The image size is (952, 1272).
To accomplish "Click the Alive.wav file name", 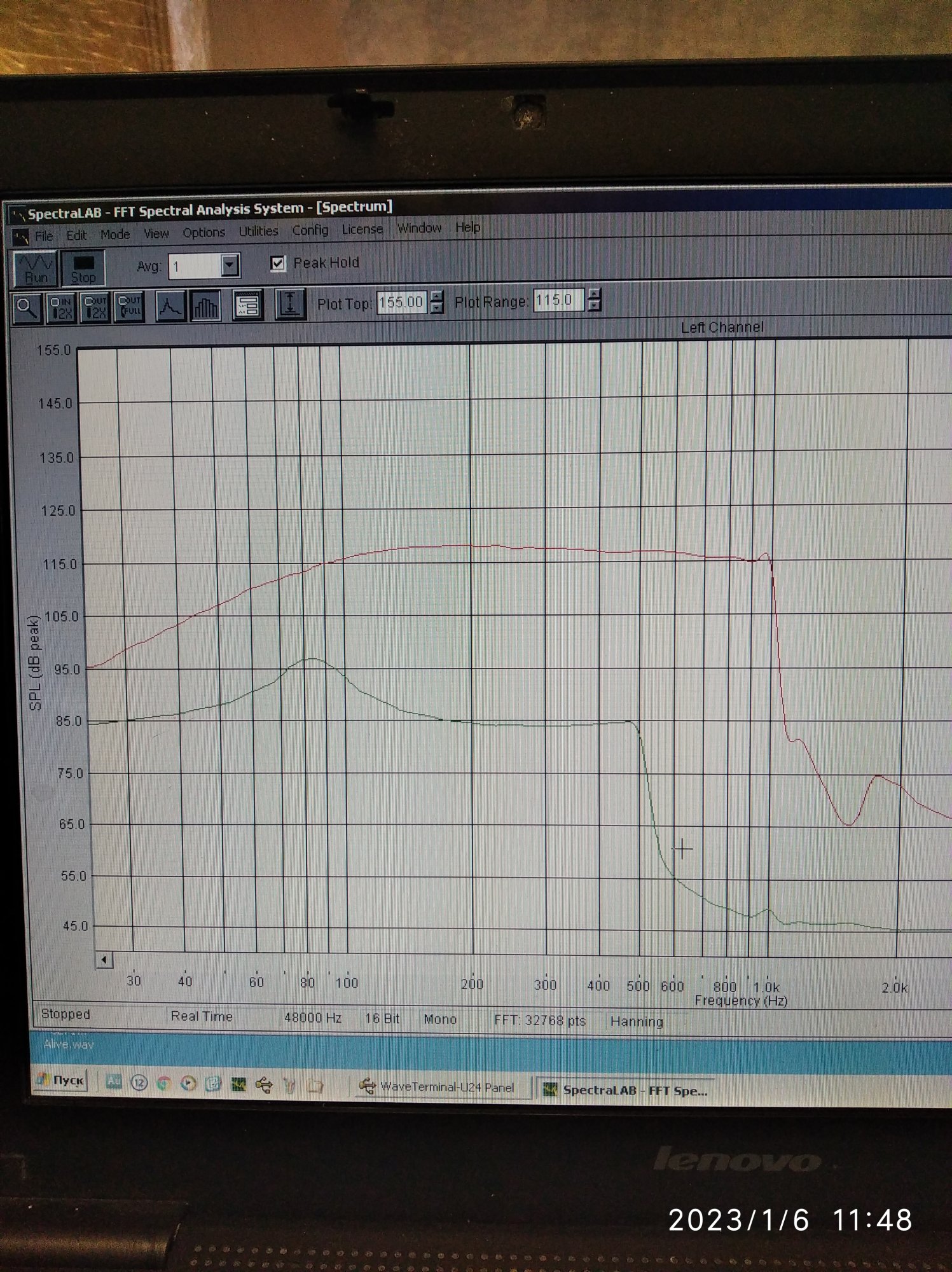I will 69,1044.
